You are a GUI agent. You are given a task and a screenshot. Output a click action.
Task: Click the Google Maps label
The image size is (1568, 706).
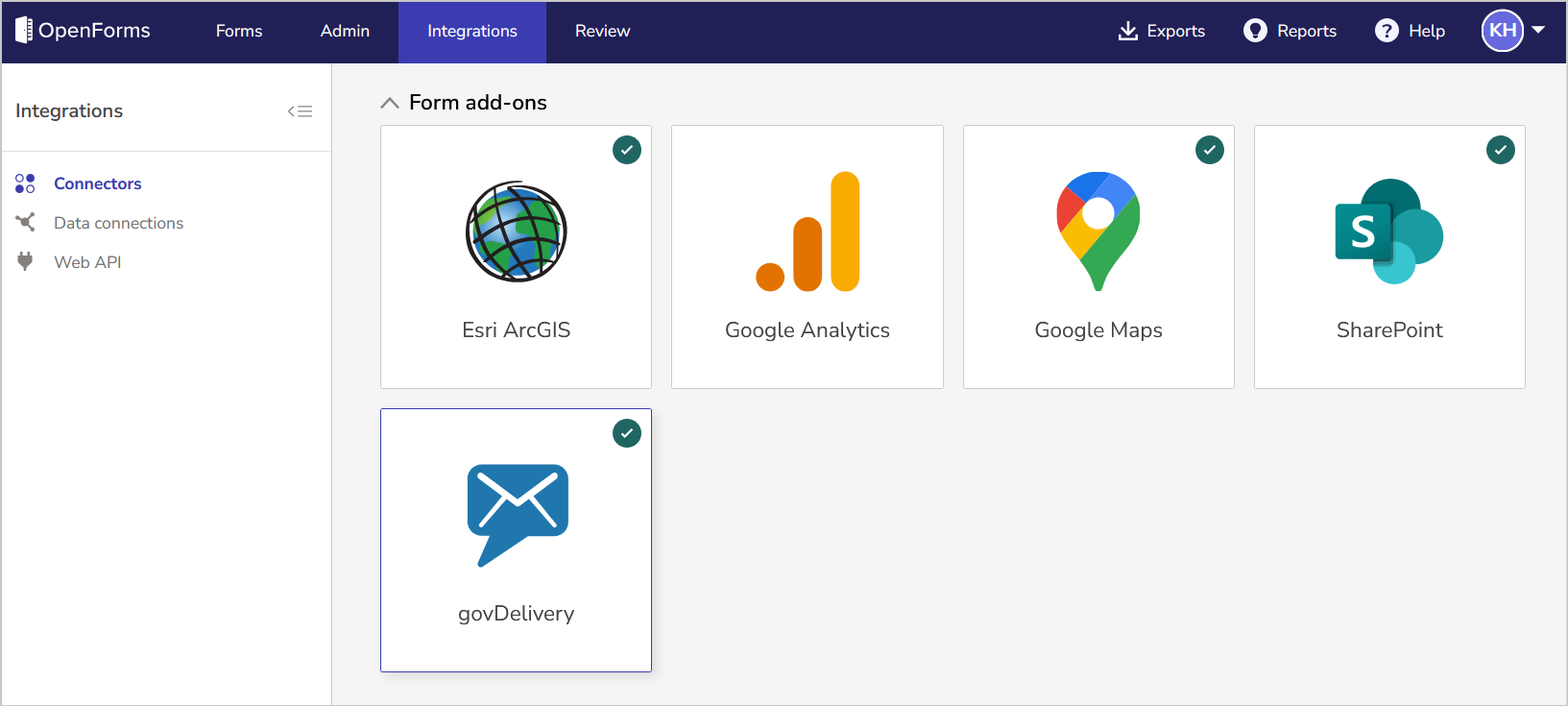(x=1098, y=329)
